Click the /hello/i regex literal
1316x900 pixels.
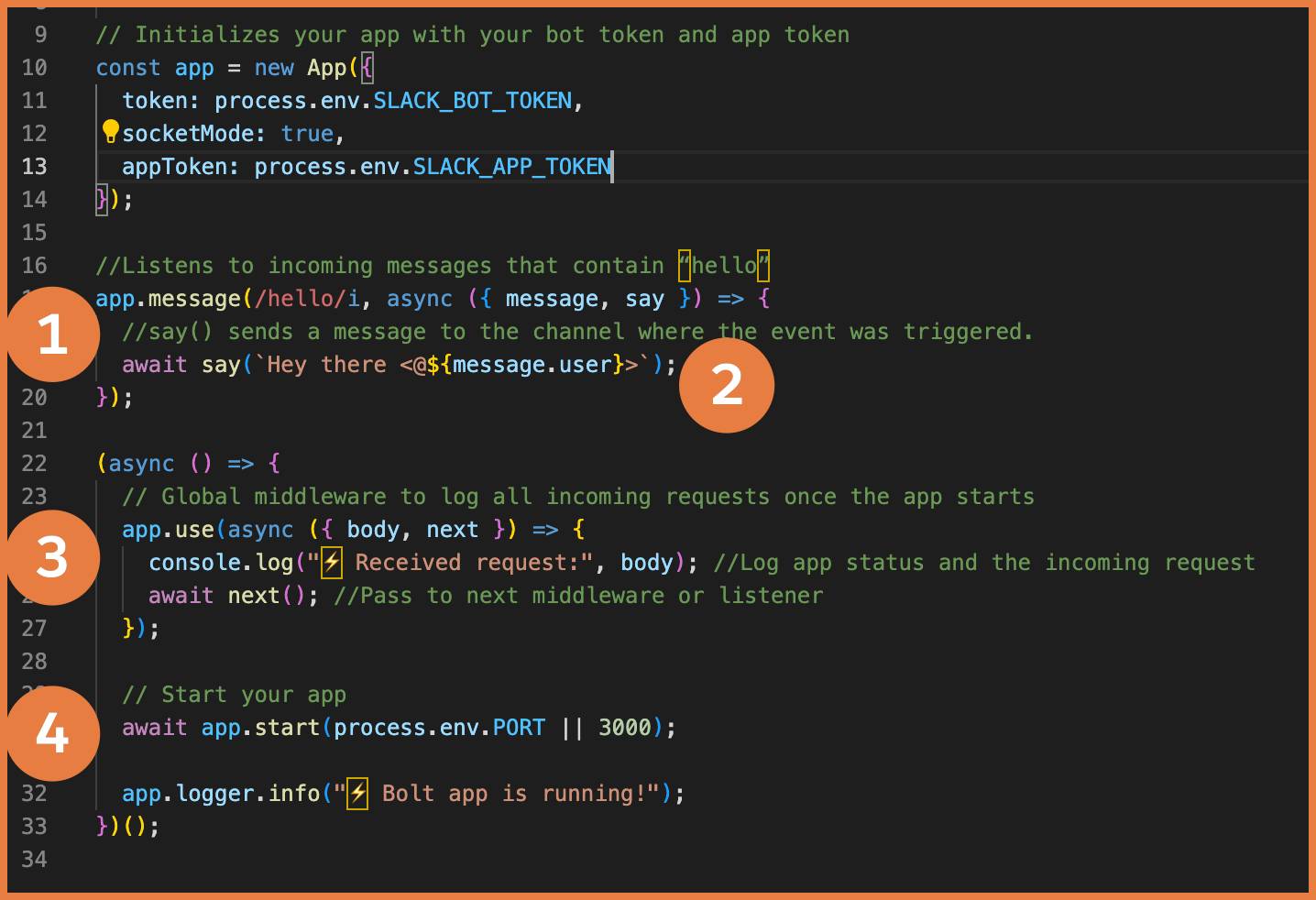[307, 299]
